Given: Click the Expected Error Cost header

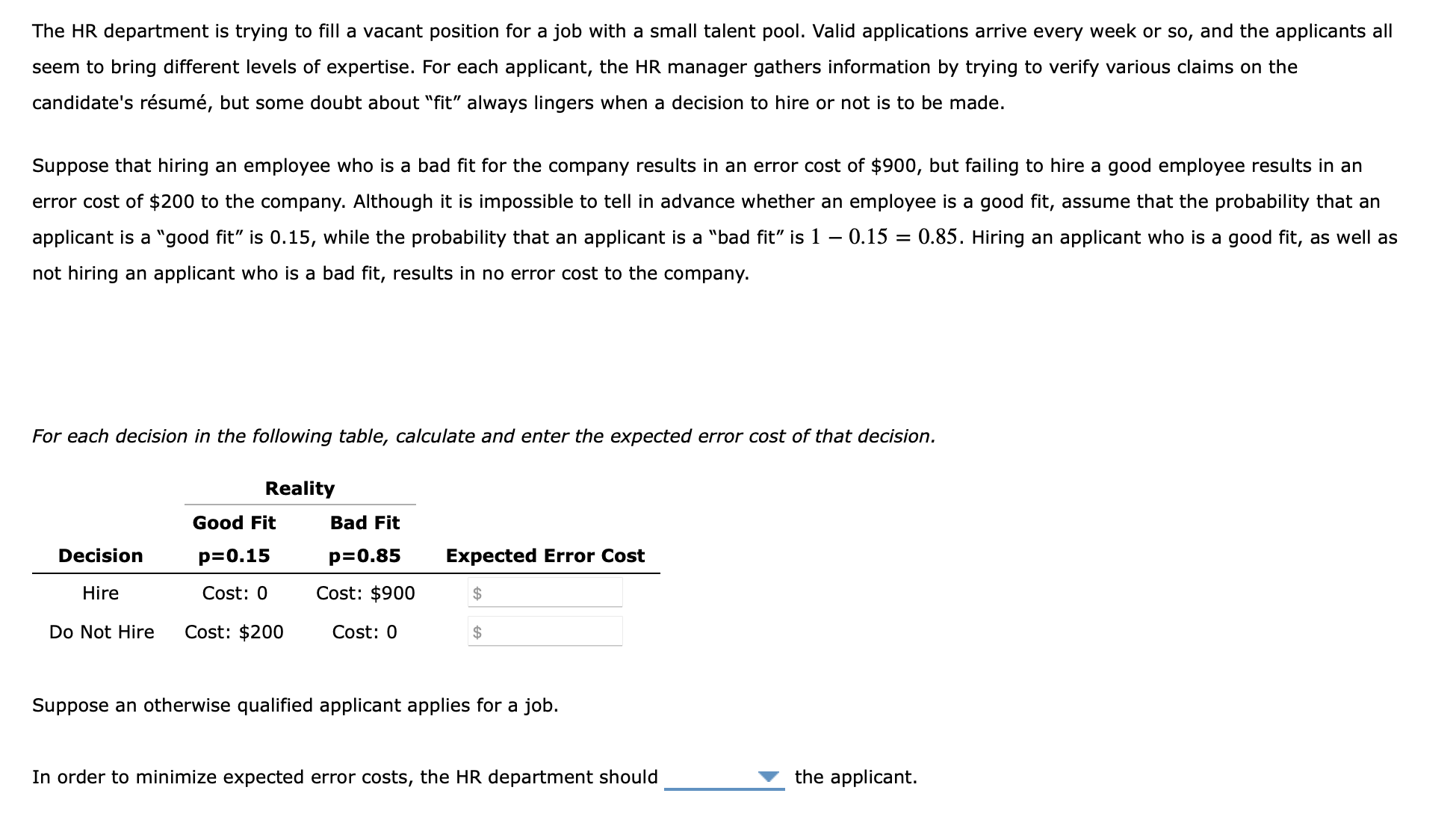Looking at the screenshot, I should tap(545, 555).
